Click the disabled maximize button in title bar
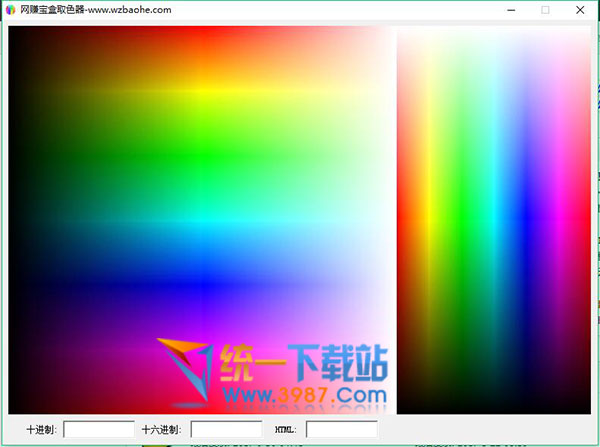This screenshot has width=600, height=447. (x=545, y=10)
